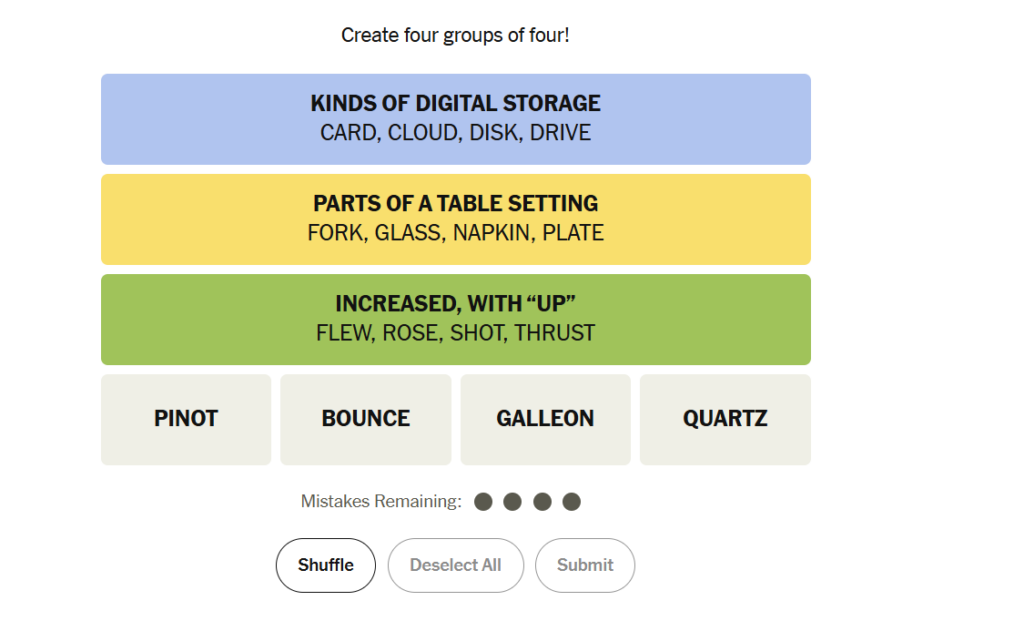Select the PINOT tile
The width and height of the screenshot is (1024, 621).
tap(186, 419)
